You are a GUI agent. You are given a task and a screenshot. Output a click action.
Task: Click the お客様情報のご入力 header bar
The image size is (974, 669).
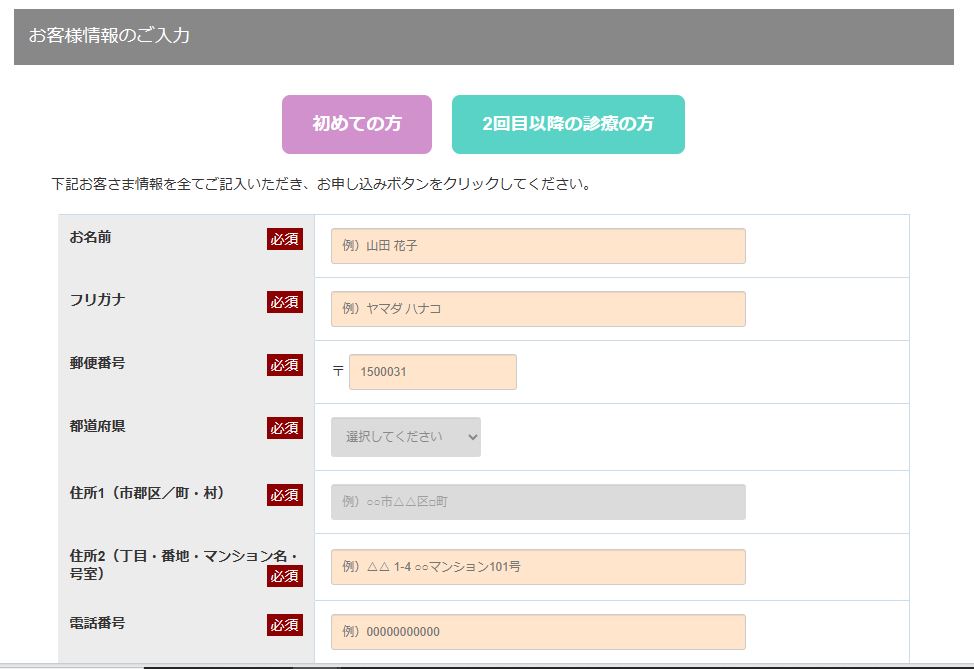[x=484, y=37]
